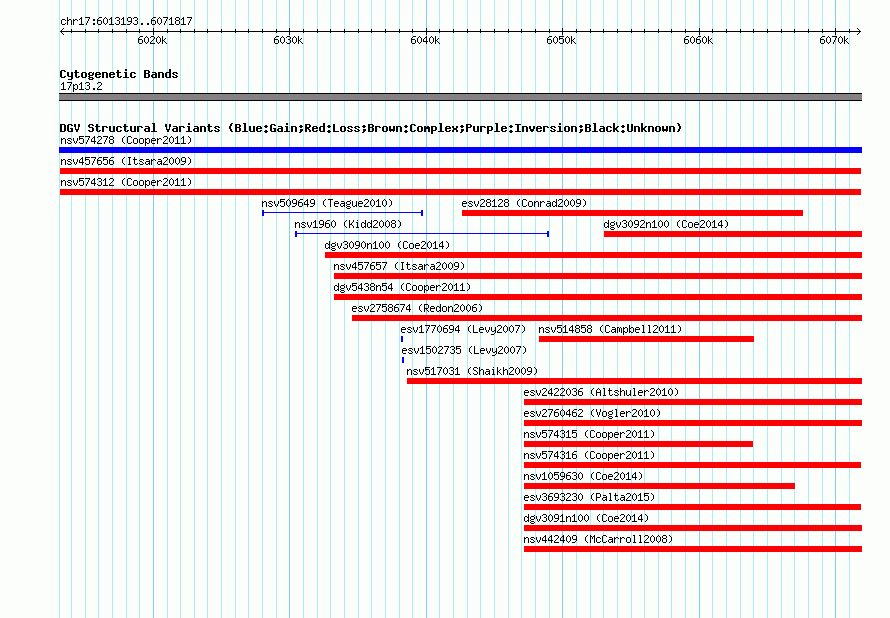Click the nsv574278 (Cooper2011) label

[126, 140]
